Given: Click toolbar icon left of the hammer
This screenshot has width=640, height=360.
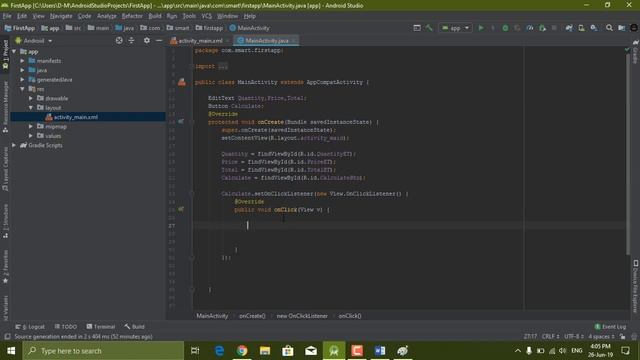Looking at the screenshot, I should [417, 28].
